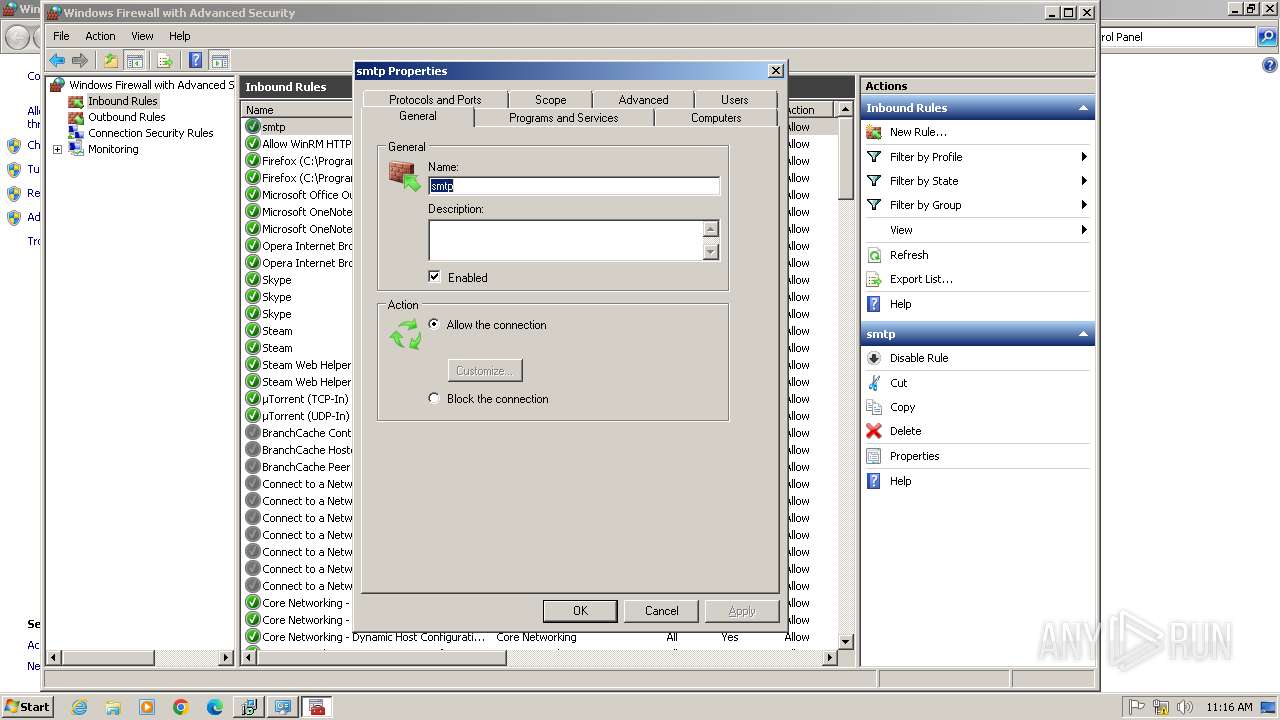
Task: Uncheck the Enabled checkbox
Action: [434, 277]
